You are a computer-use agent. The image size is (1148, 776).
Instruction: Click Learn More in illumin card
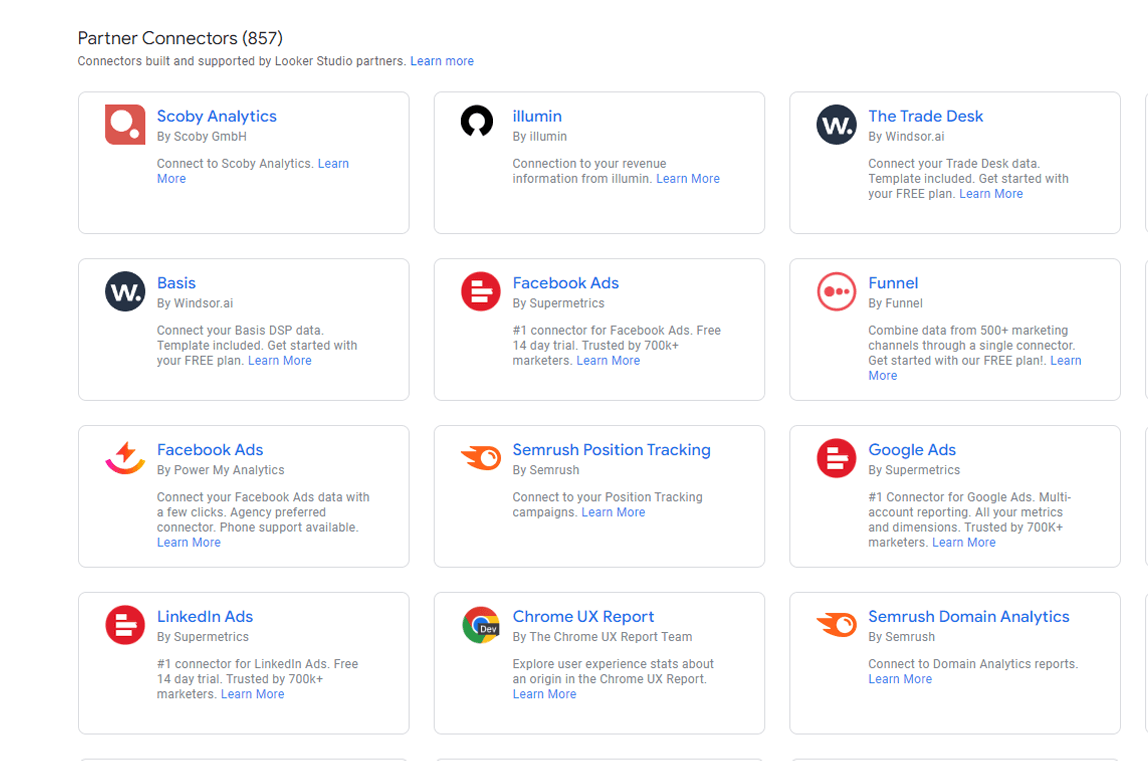pos(688,179)
